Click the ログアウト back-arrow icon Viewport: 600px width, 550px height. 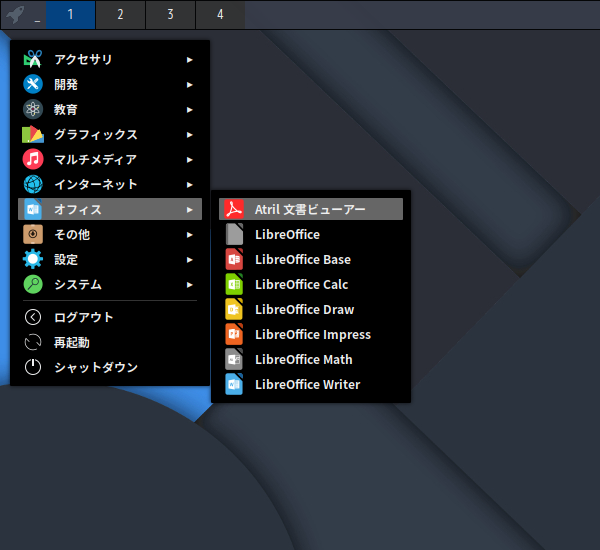pos(33,317)
